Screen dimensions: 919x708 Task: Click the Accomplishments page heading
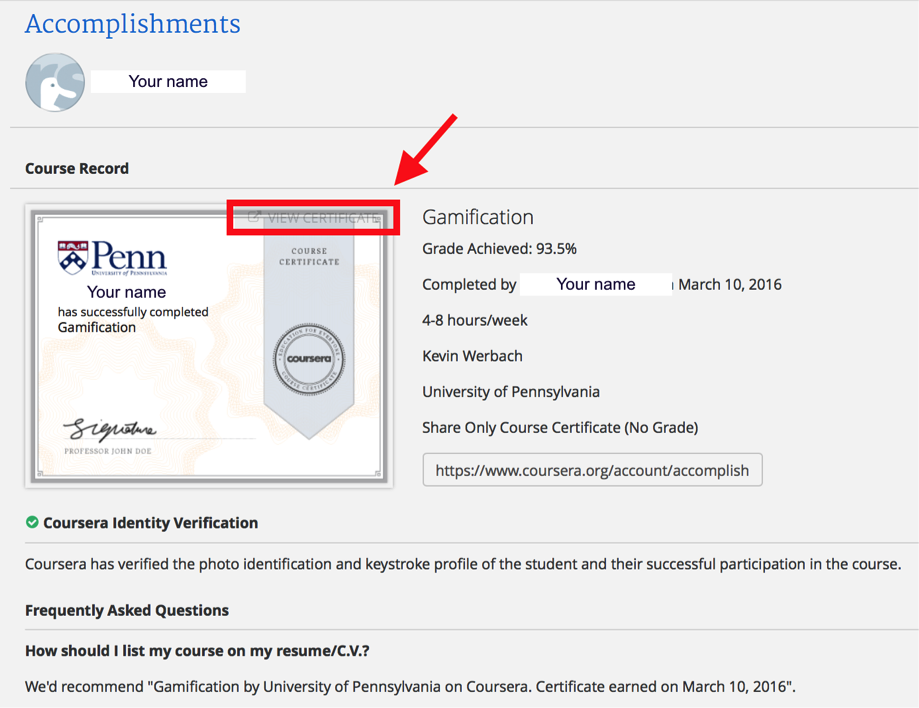click(132, 24)
